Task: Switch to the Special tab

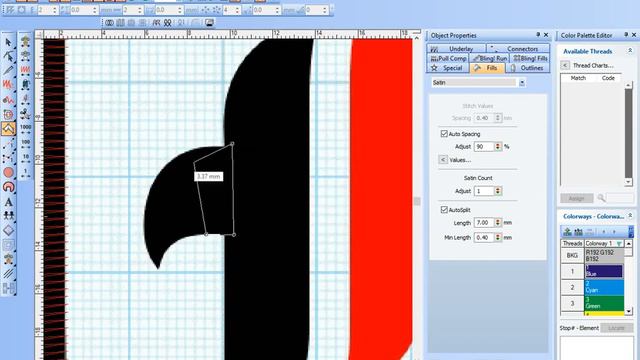Action: [448, 68]
